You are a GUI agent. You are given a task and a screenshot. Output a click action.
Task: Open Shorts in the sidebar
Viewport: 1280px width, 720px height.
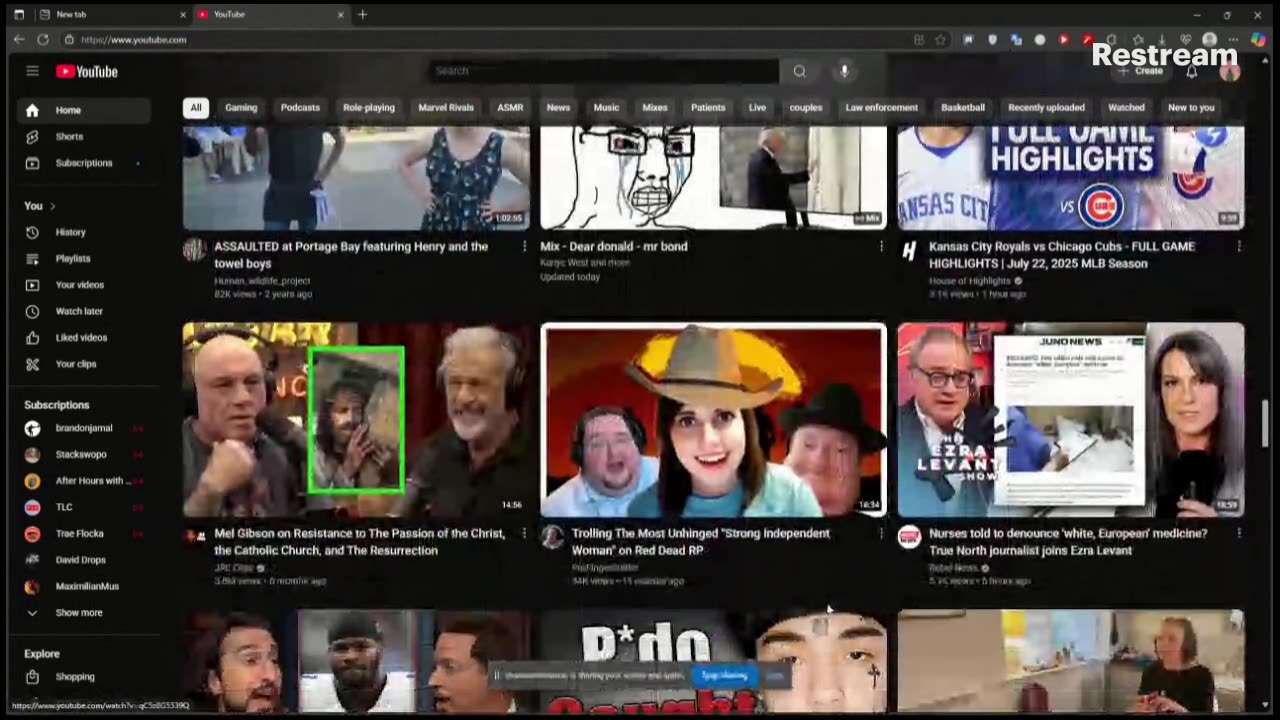84,136
